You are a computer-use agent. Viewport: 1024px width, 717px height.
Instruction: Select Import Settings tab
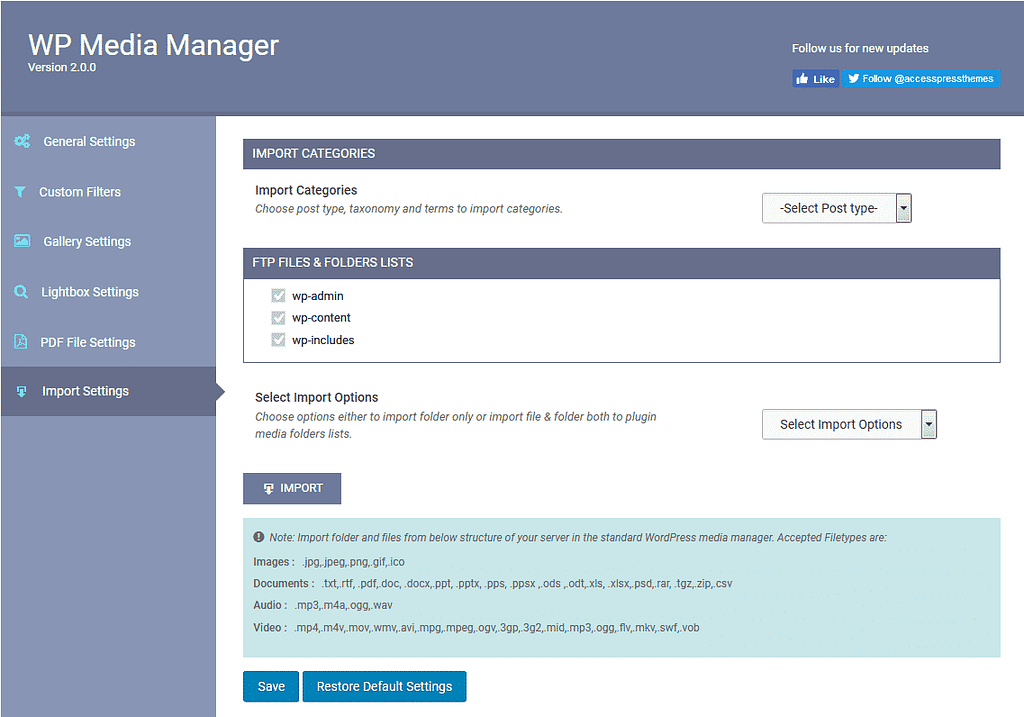108,391
